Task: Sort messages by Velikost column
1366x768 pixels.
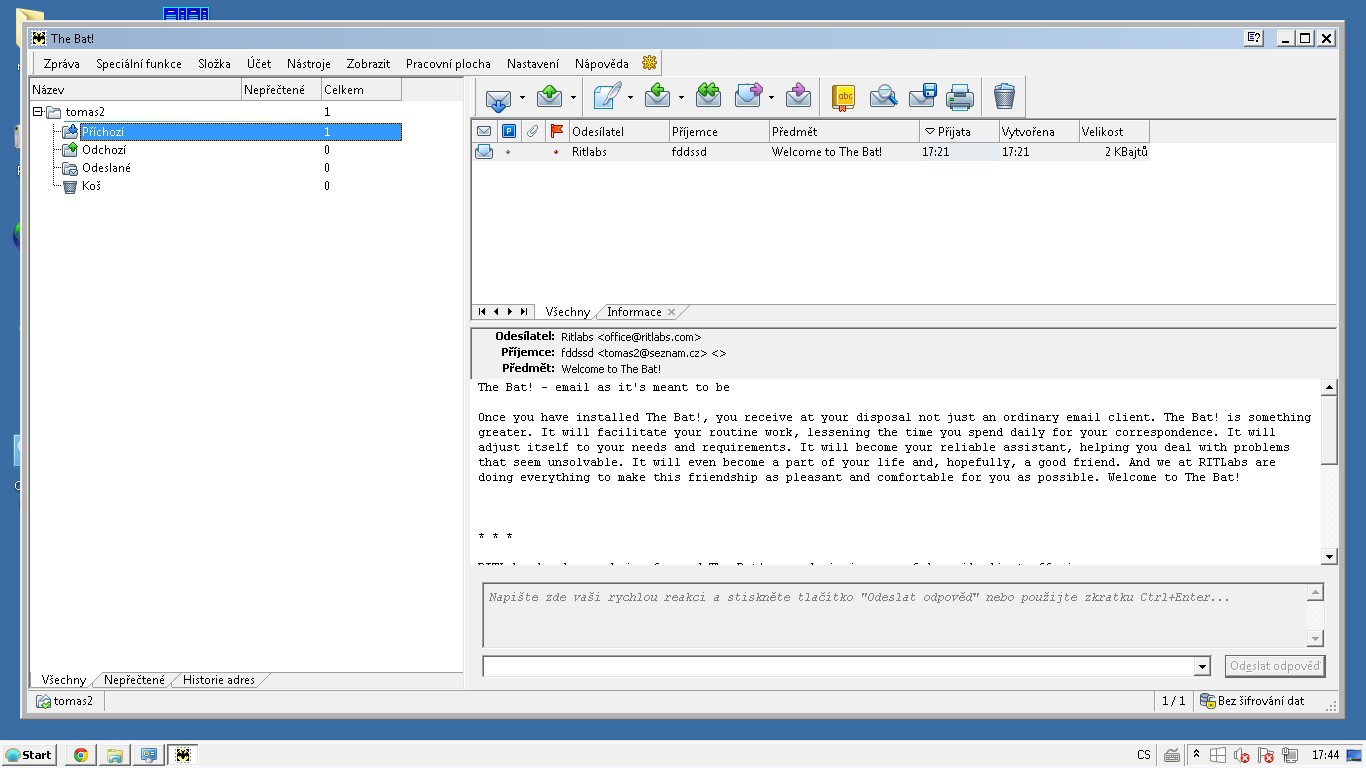Action: [x=1114, y=131]
